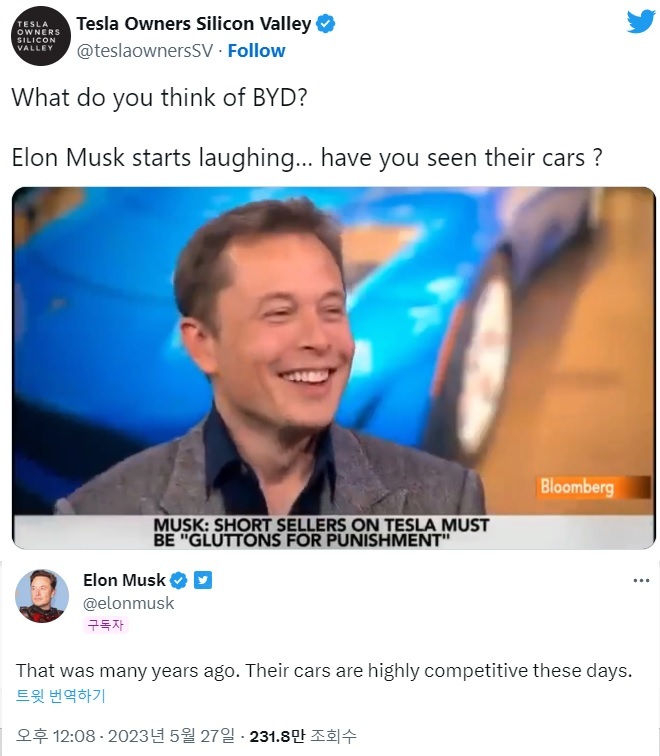Click Elon Musk's reply text about competitive cars
The image size is (660, 756).
(324, 670)
